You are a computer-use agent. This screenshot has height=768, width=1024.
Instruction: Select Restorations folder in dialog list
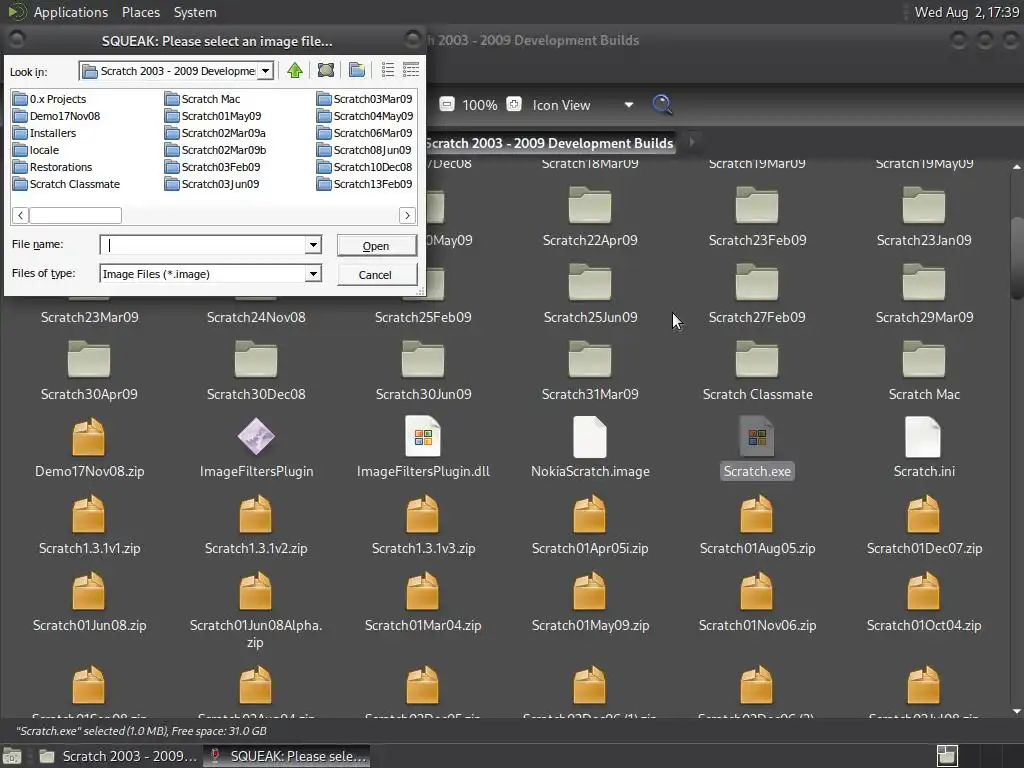(53, 167)
